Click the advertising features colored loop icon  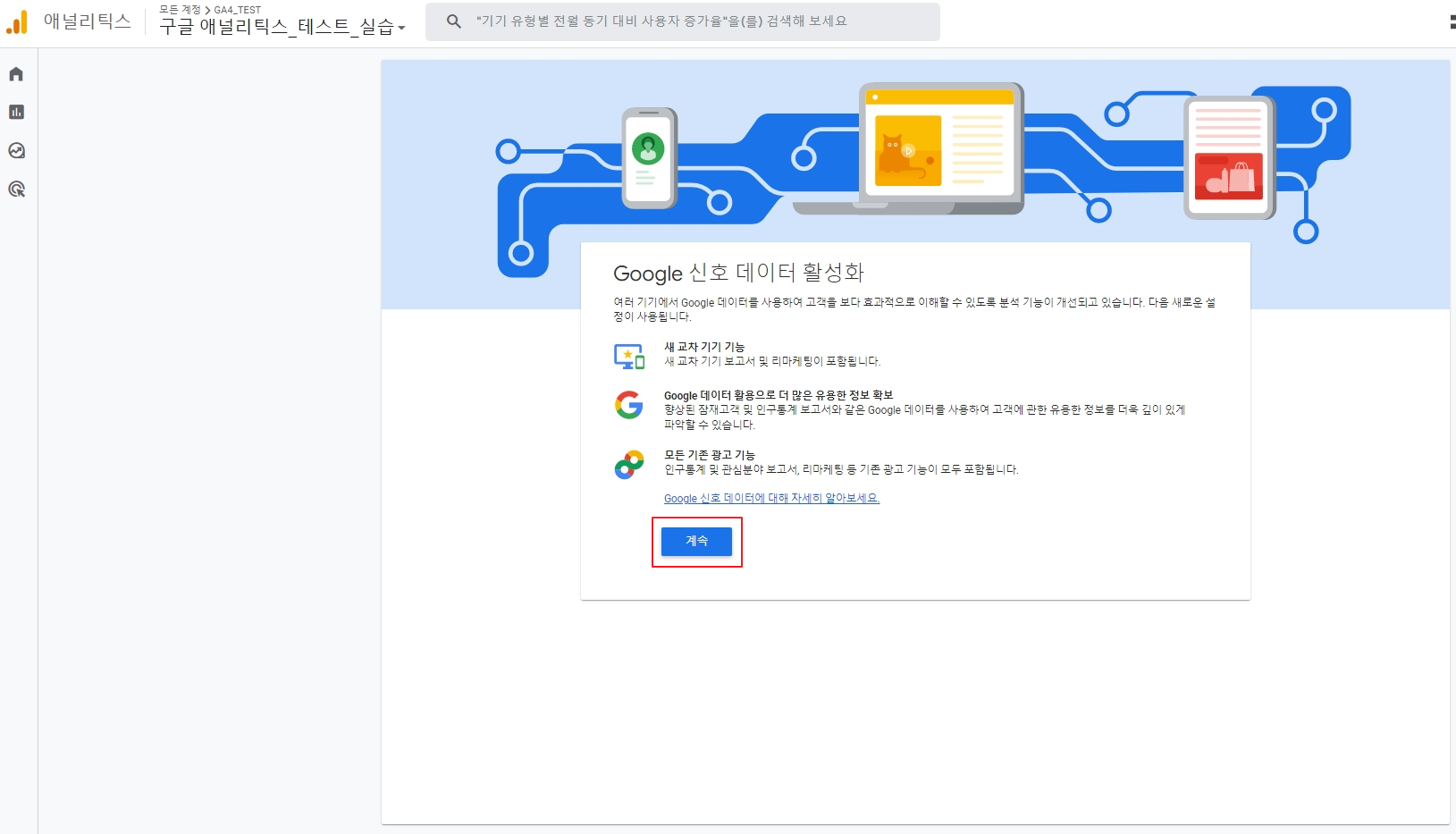[x=629, y=465]
